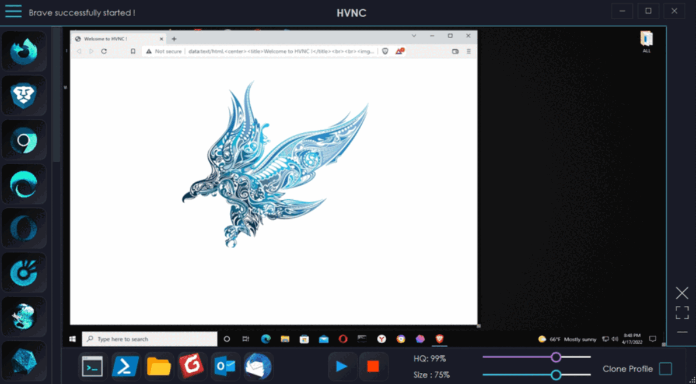Click the globe-with-dragon sidebar browser icon
Screen dimensions: 696x384
click(24, 317)
